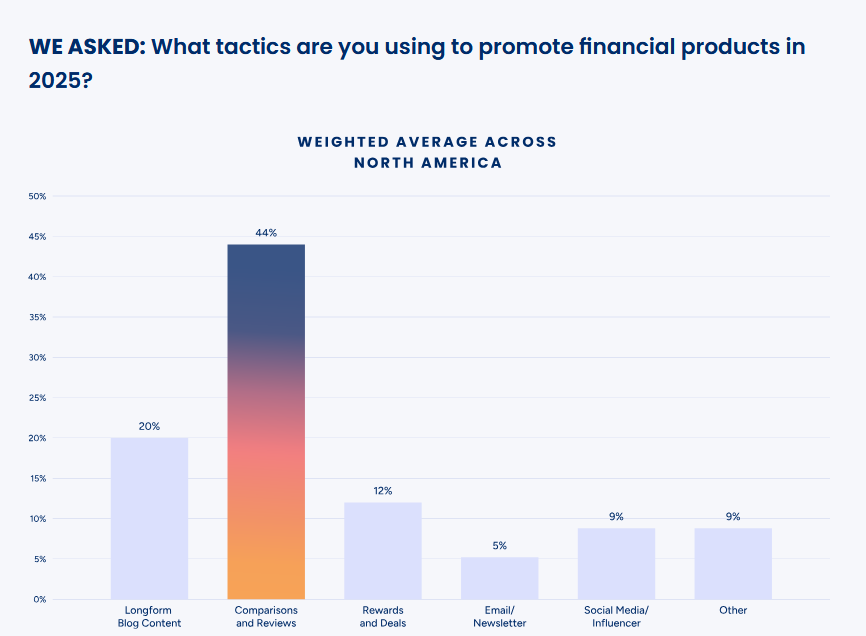Click the 44% value label

[x=266, y=233]
